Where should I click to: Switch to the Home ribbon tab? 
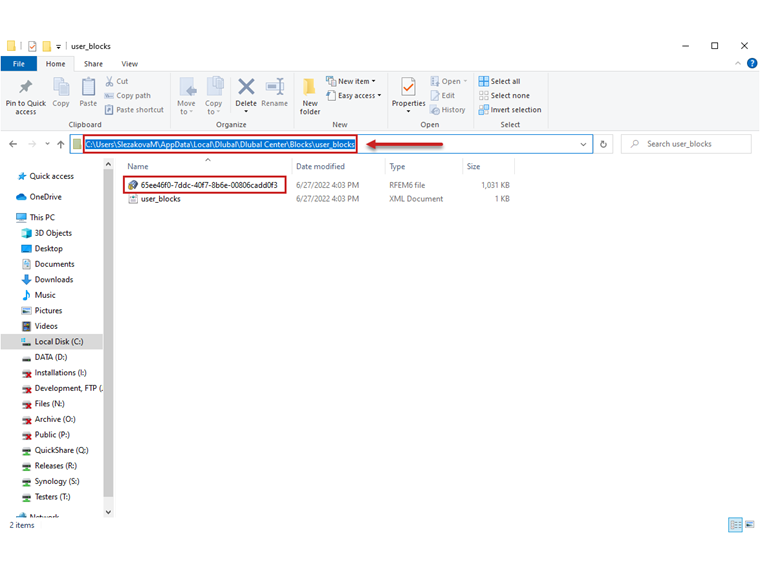56,63
